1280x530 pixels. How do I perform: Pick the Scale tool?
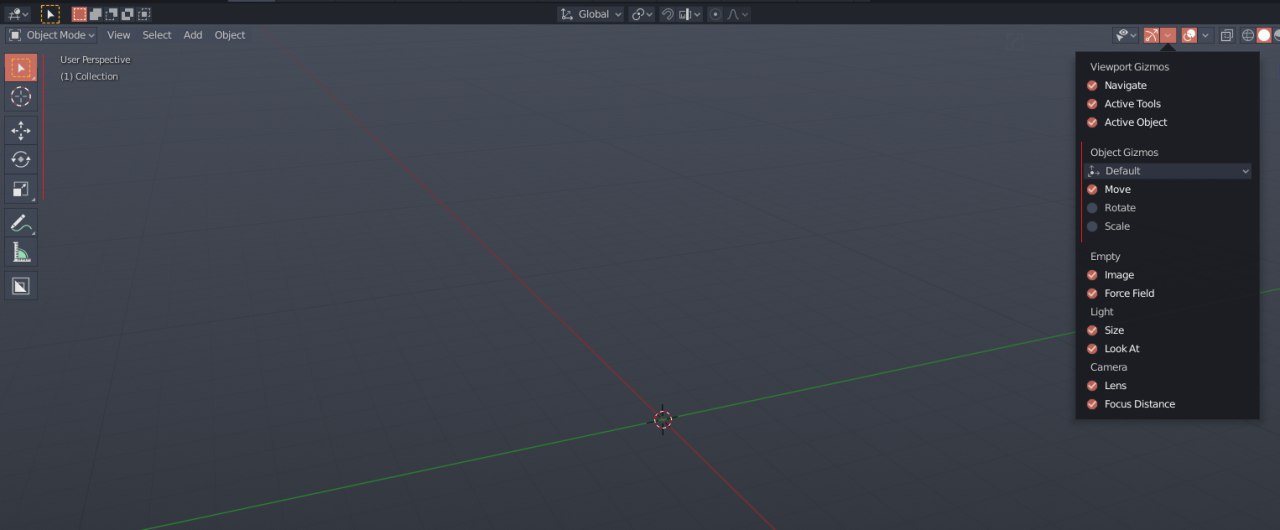(21, 189)
